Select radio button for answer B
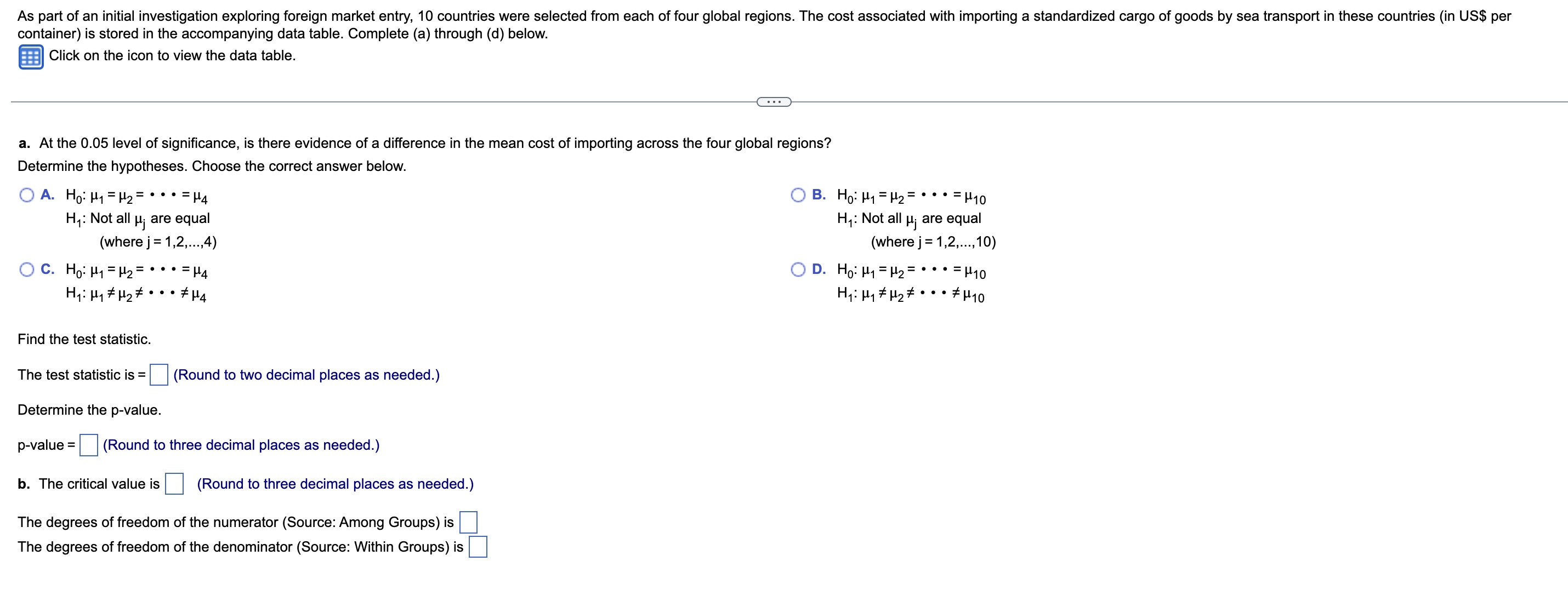This screenshot has height=607, width=1568. [x=798, y=194]
